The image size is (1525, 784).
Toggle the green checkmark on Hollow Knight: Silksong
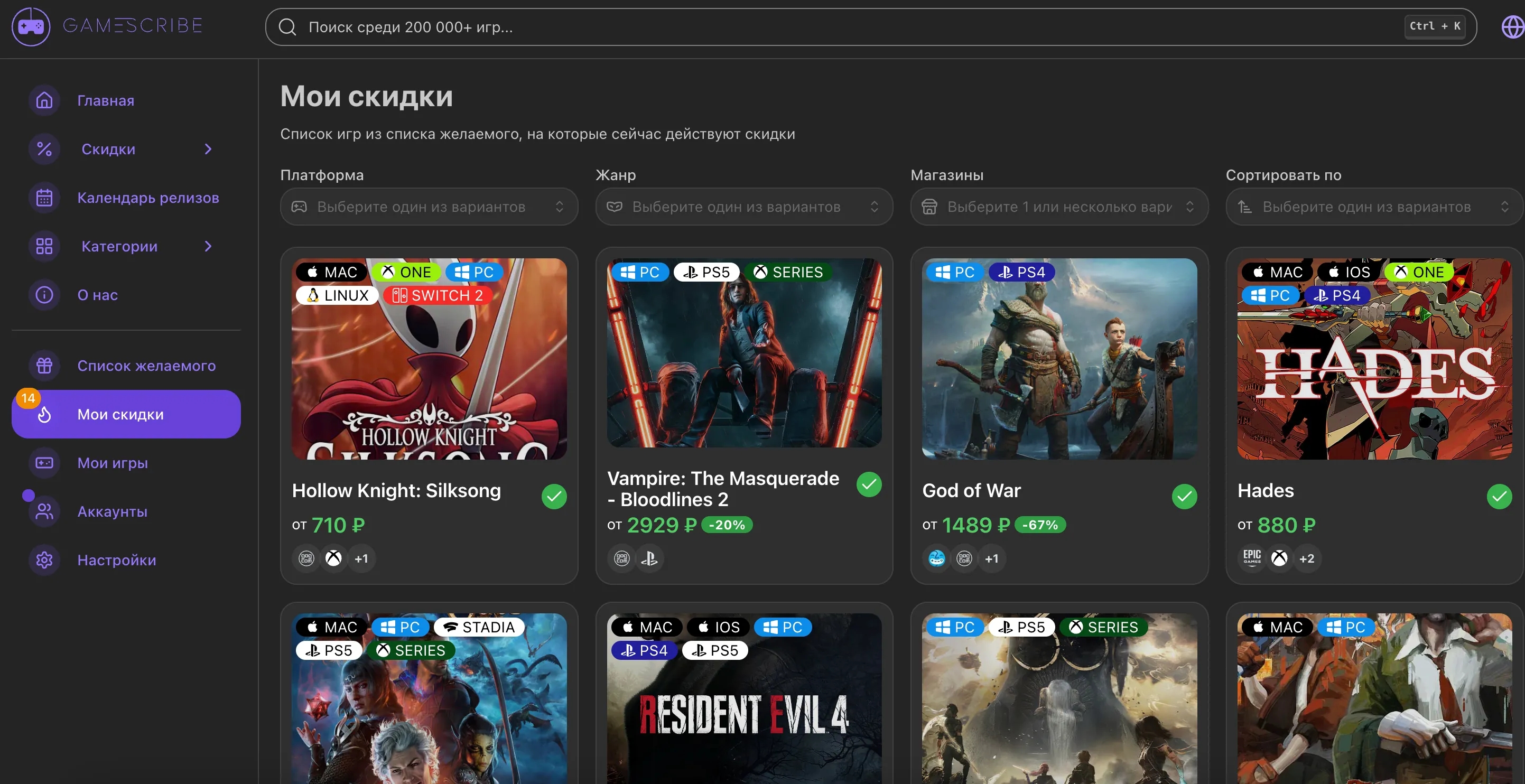tap(554, 497)
